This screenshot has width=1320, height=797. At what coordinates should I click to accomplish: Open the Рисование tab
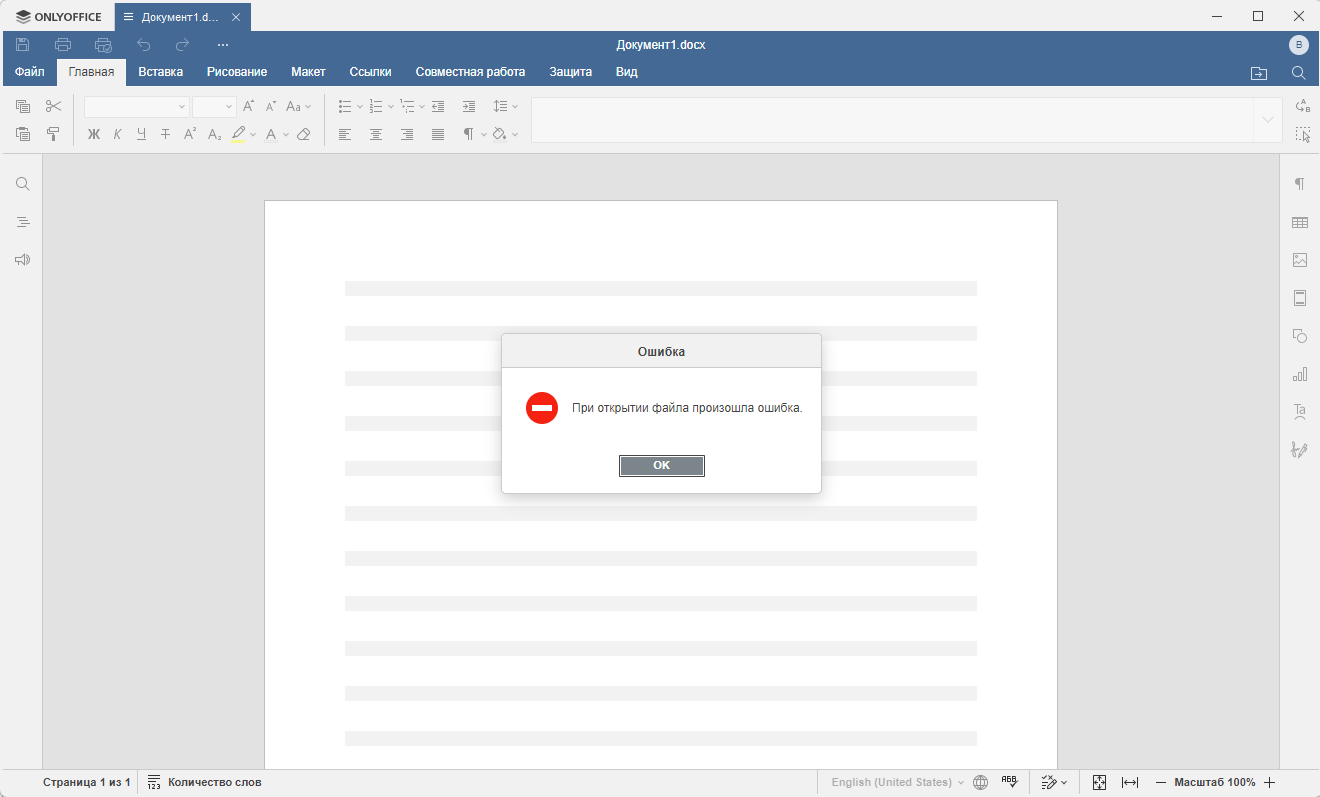point(237,72)
